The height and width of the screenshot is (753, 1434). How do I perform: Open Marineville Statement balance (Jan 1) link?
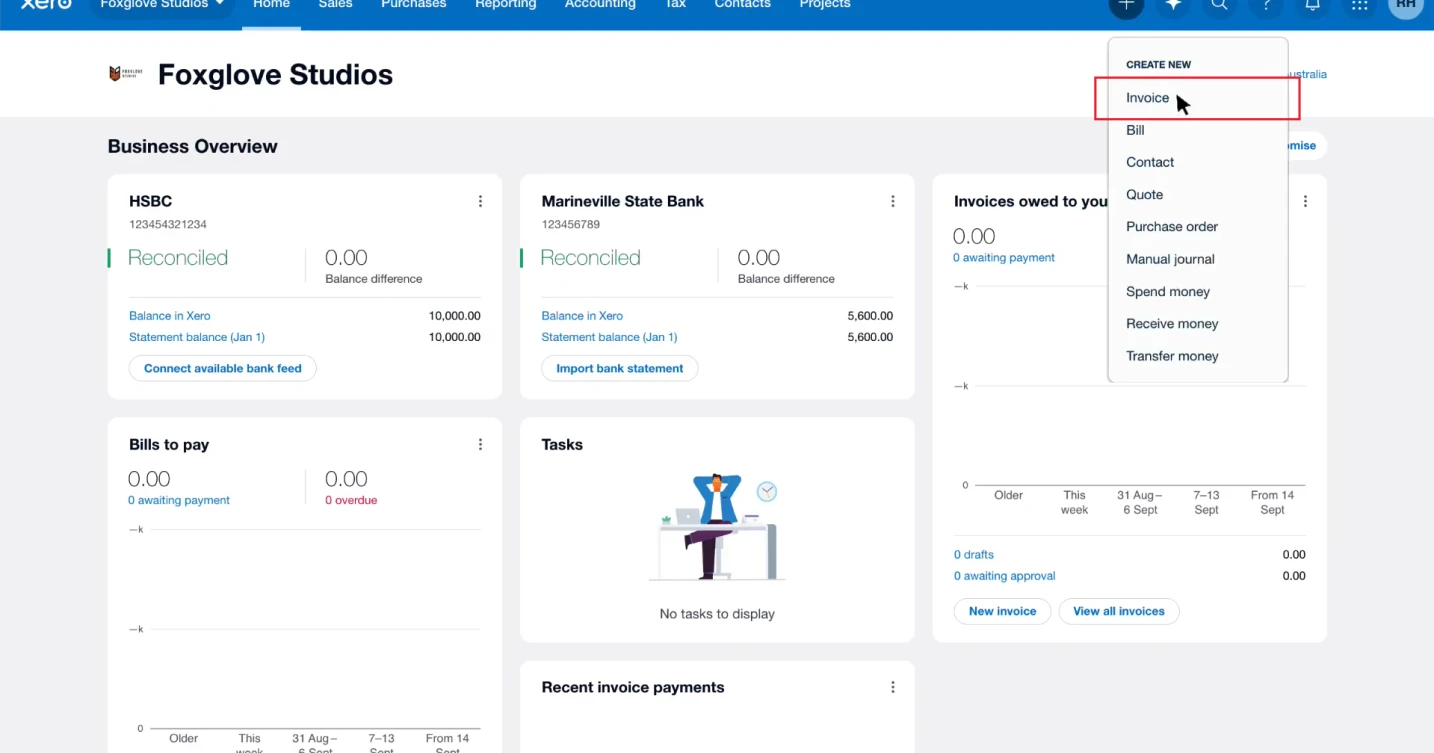[609, 337]
